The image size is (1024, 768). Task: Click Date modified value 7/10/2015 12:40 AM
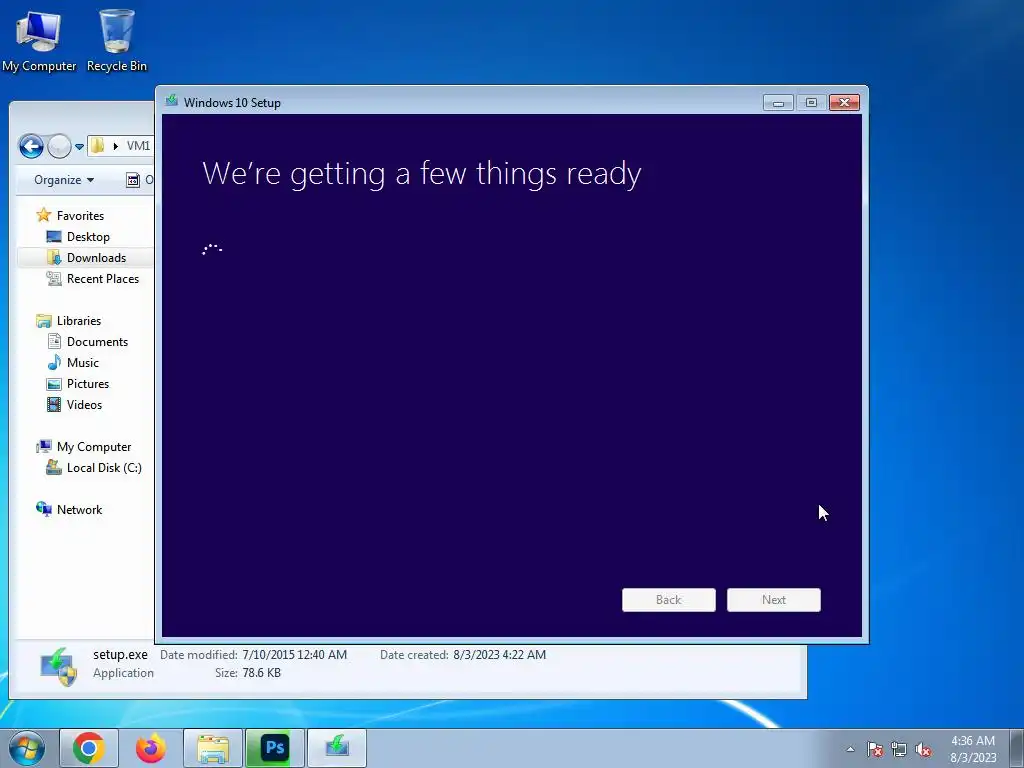pos(295,654)
